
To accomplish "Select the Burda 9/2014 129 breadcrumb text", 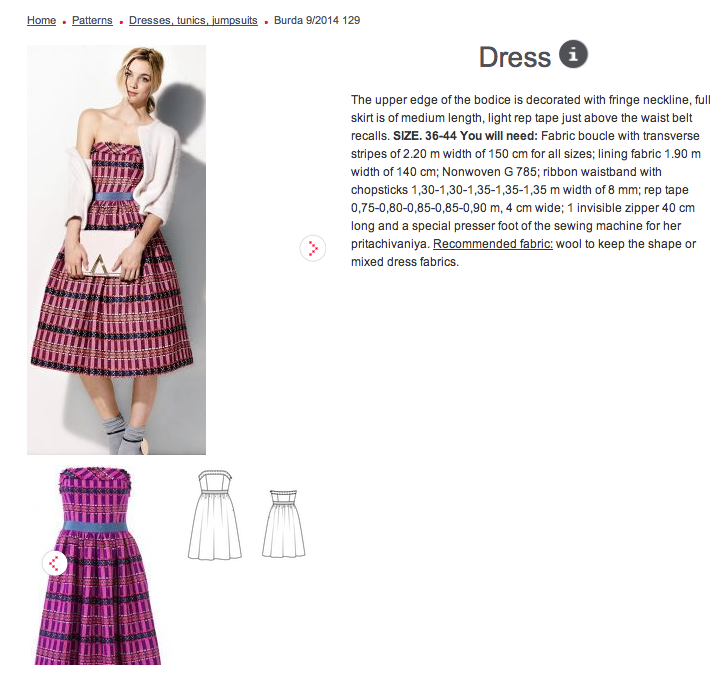I will tap(317, 20).
